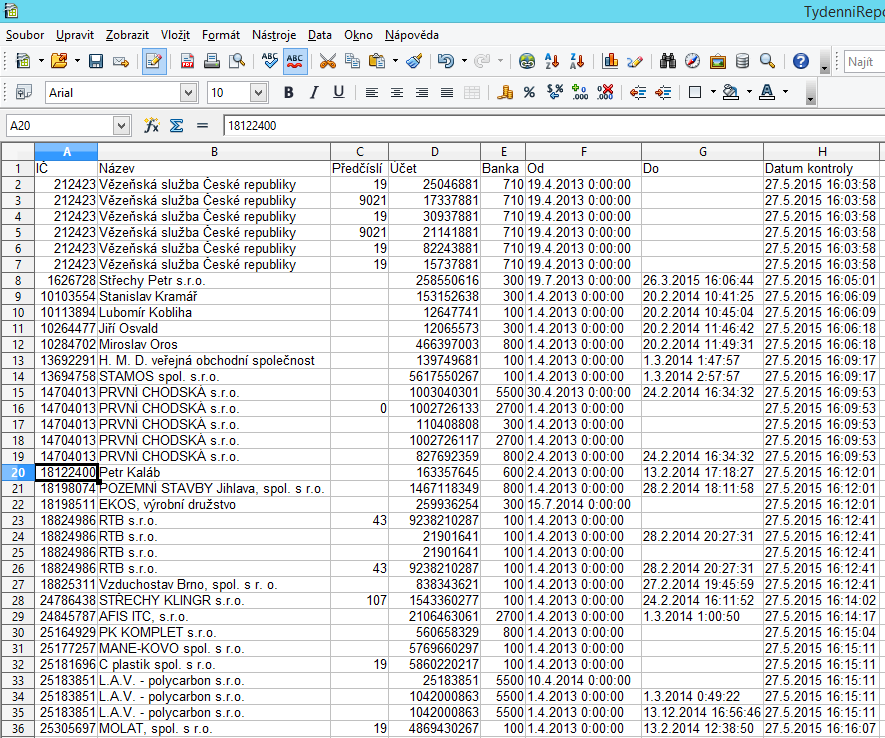Sort Descending icon
Viewport: 885px width, 738px height.
tap(577, 60)
